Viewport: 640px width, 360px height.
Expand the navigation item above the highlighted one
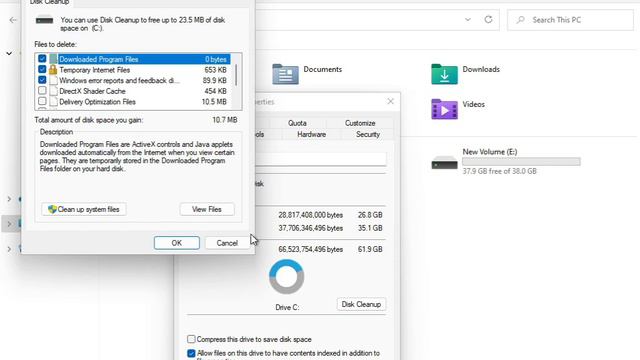(x=9, y=199)
